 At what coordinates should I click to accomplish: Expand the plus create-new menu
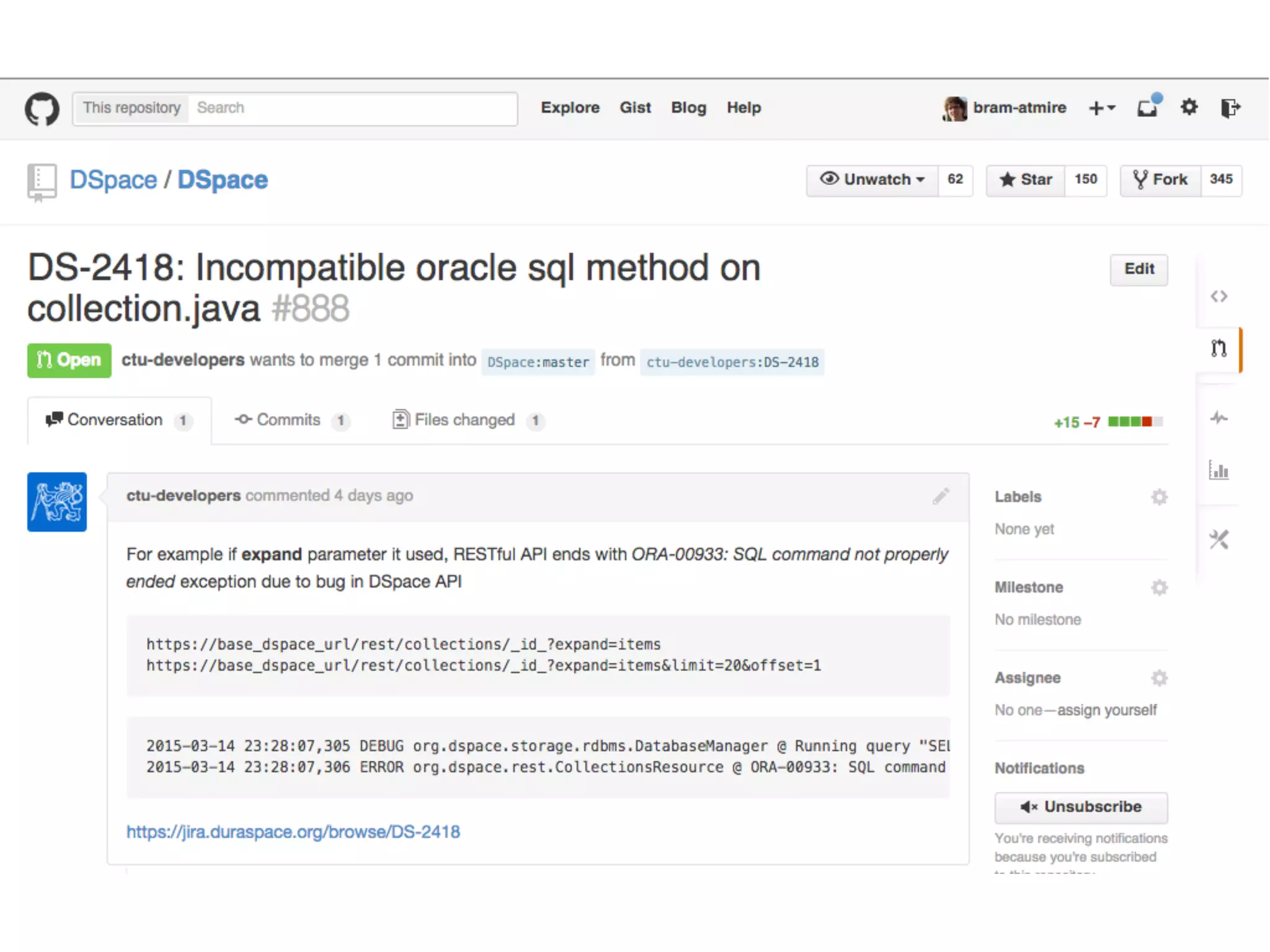(x=1102, y=108)
